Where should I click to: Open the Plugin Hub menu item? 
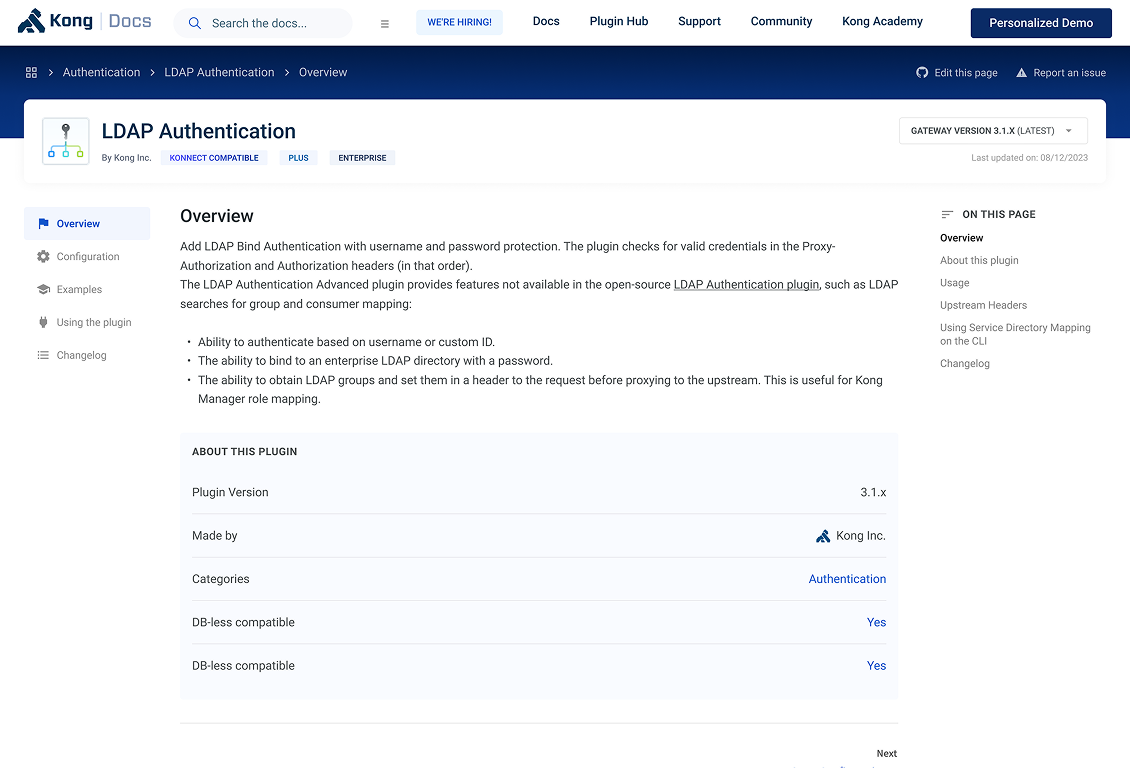tap(619, 22)
